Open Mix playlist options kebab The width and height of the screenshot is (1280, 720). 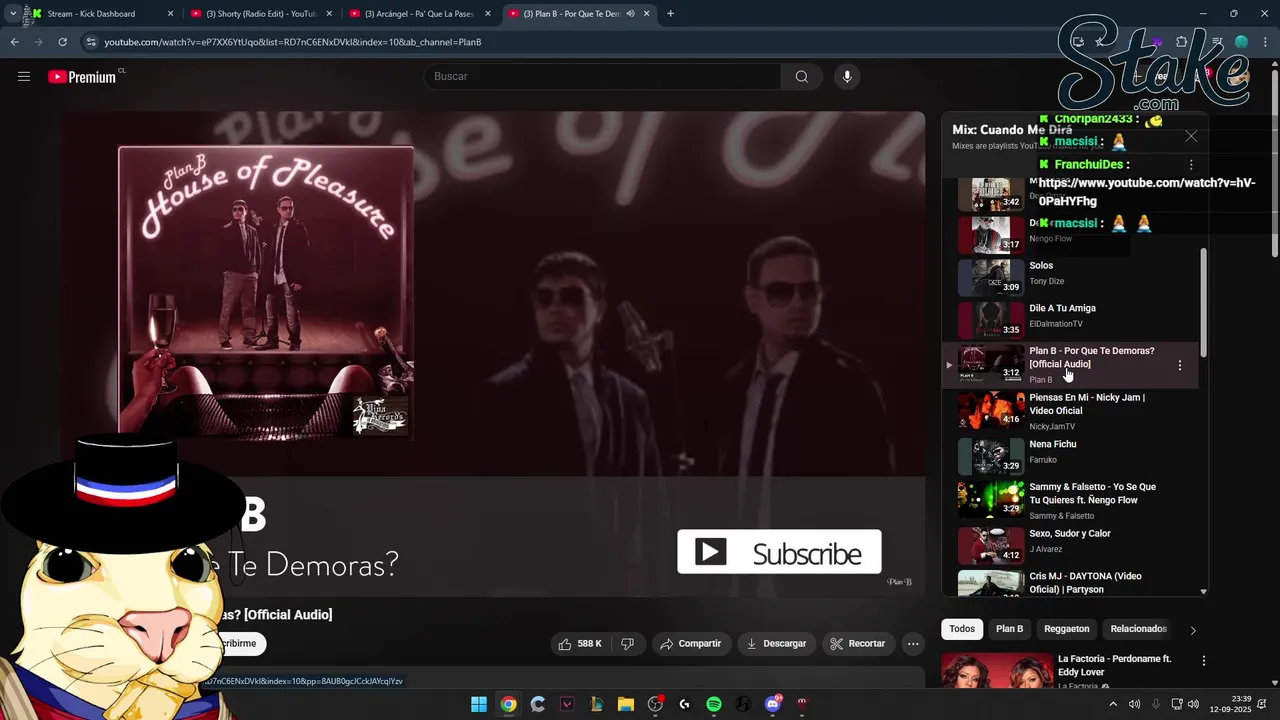click(1191, 164)
